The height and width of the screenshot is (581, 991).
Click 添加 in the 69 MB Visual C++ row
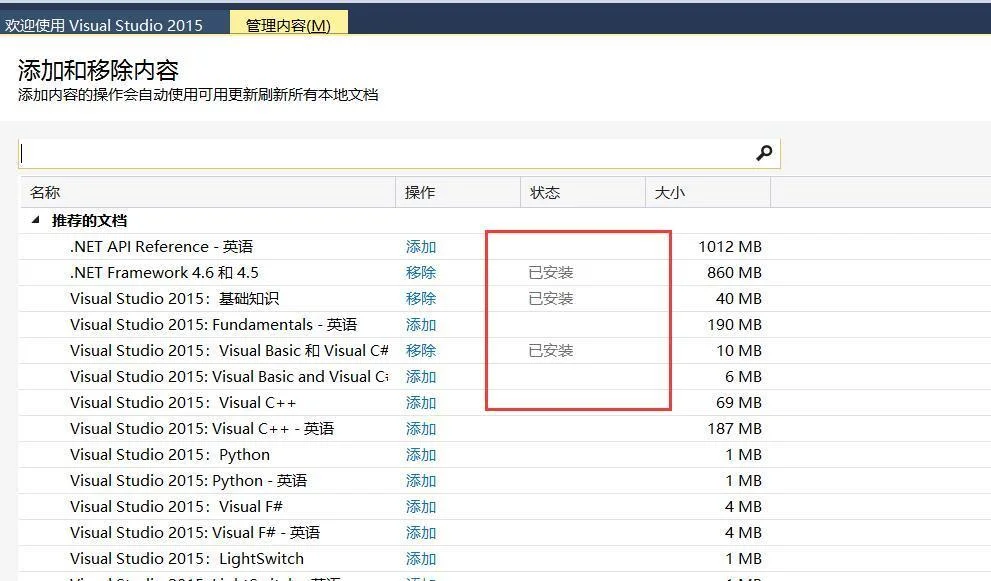click(421, 403)
